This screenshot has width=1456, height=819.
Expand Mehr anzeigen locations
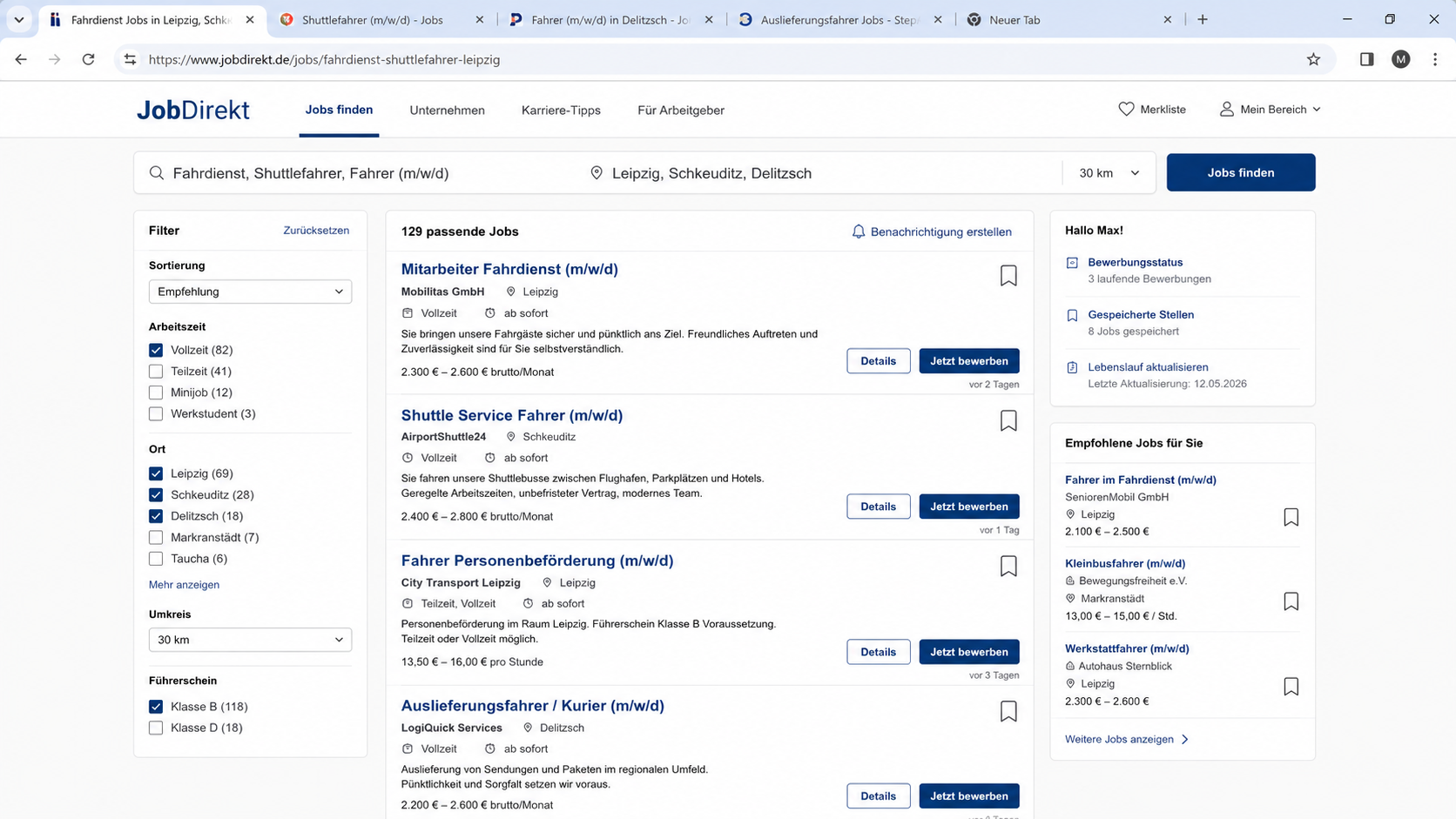[184, 585]
